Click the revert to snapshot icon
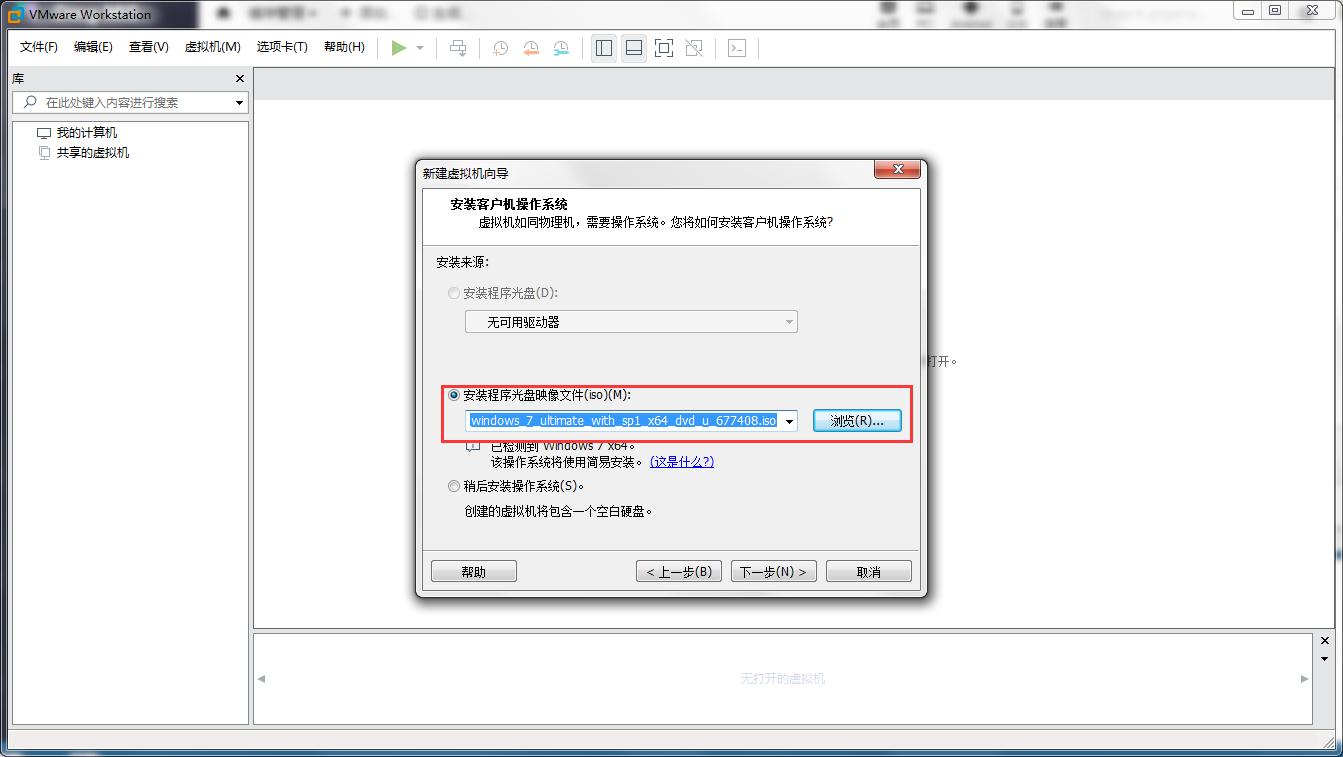 (x=531, y=48)
